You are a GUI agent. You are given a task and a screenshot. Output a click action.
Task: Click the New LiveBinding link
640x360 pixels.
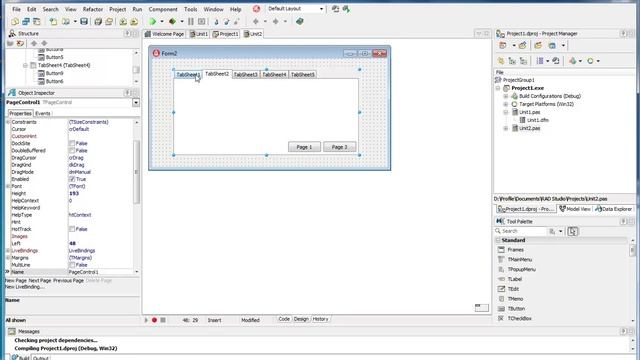(x=25, y=287)
